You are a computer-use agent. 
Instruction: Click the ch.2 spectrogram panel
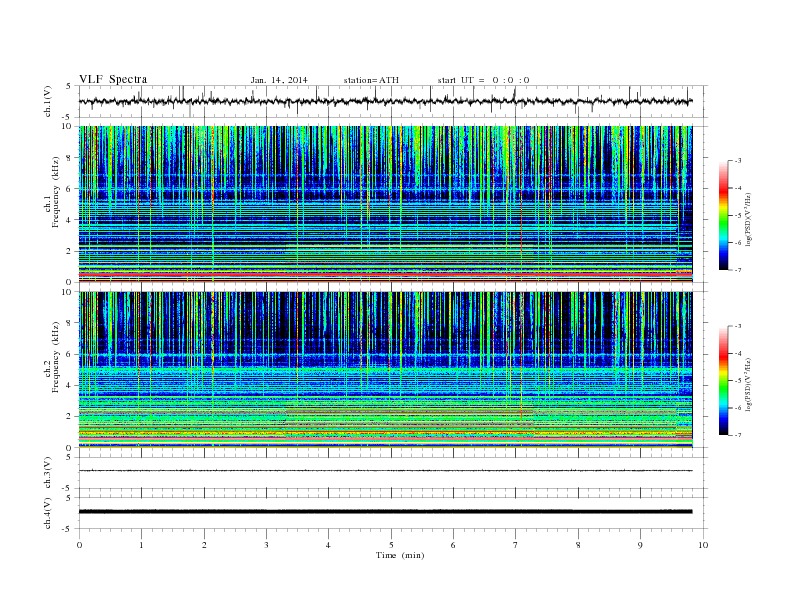pos(385,370)
